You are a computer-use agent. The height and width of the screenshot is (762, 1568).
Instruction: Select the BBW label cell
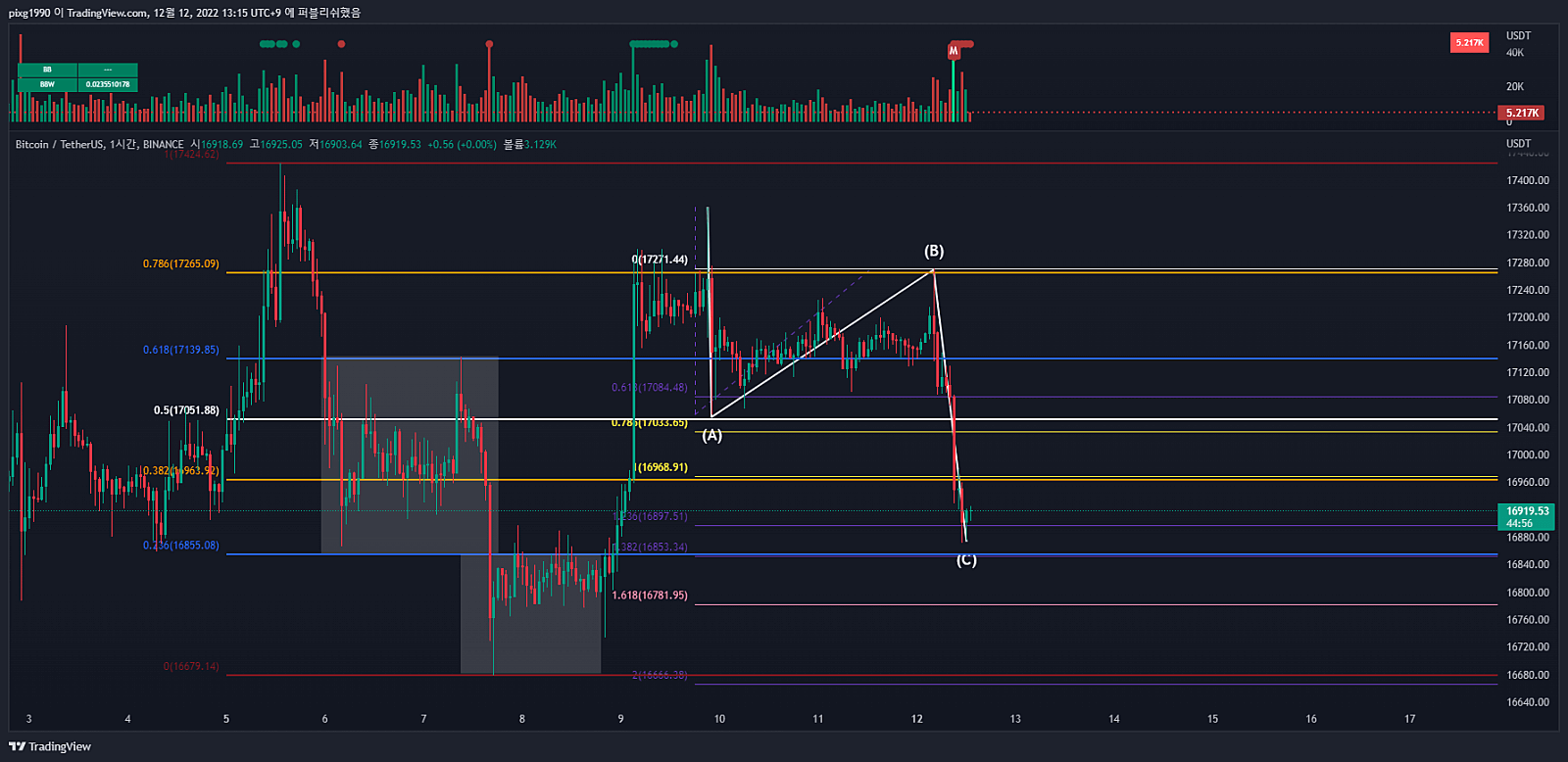47,84
